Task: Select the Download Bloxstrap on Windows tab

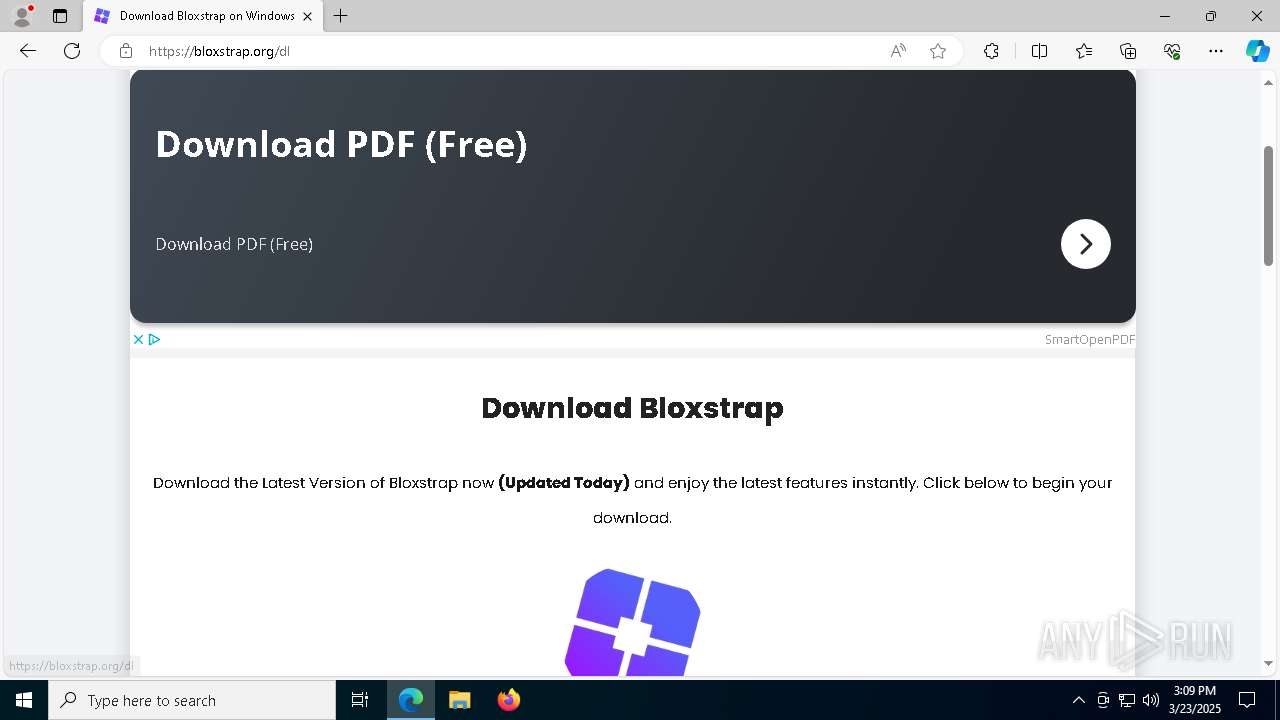Action: 204,16
